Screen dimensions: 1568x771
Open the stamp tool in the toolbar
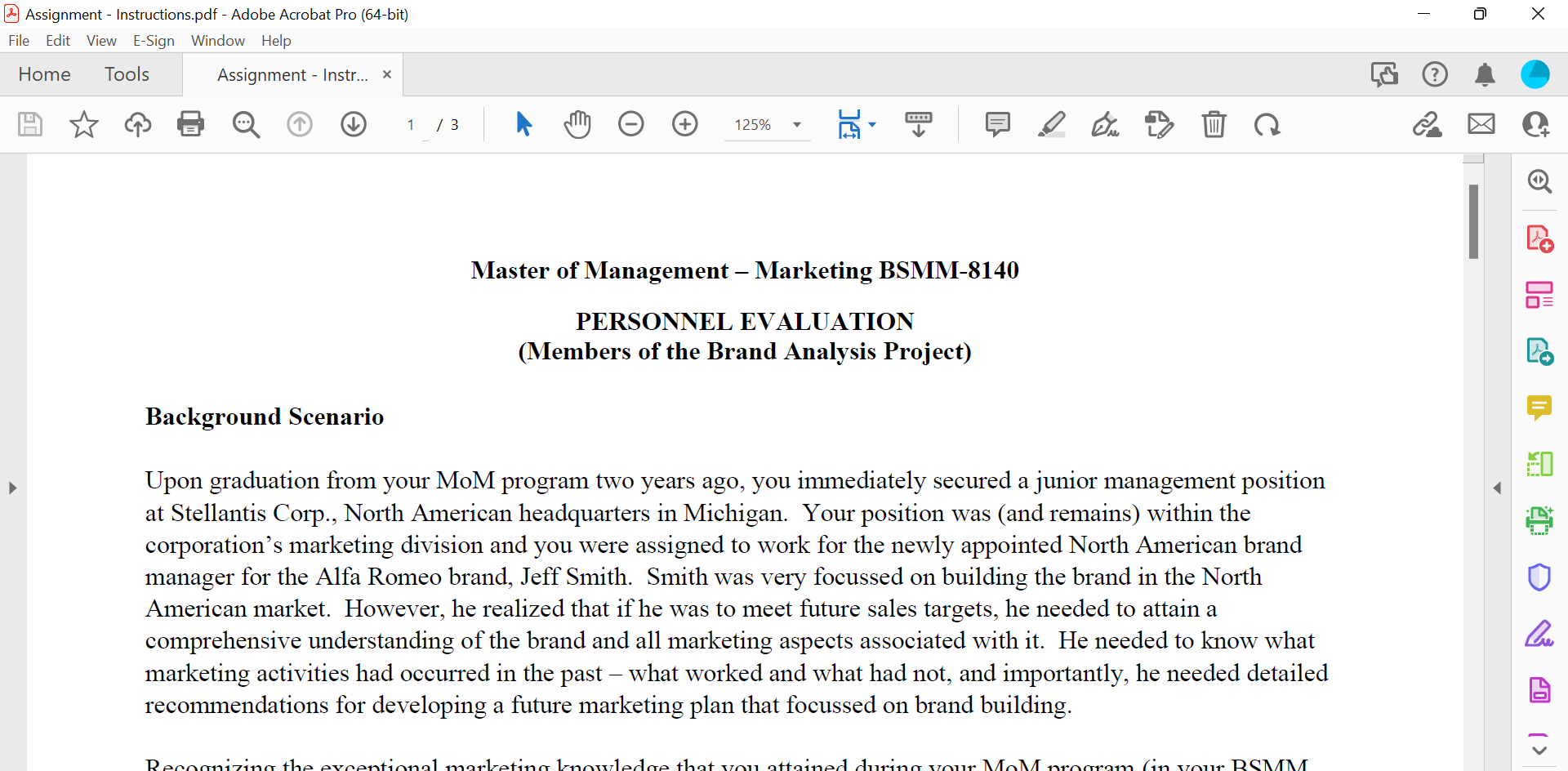1159,124
